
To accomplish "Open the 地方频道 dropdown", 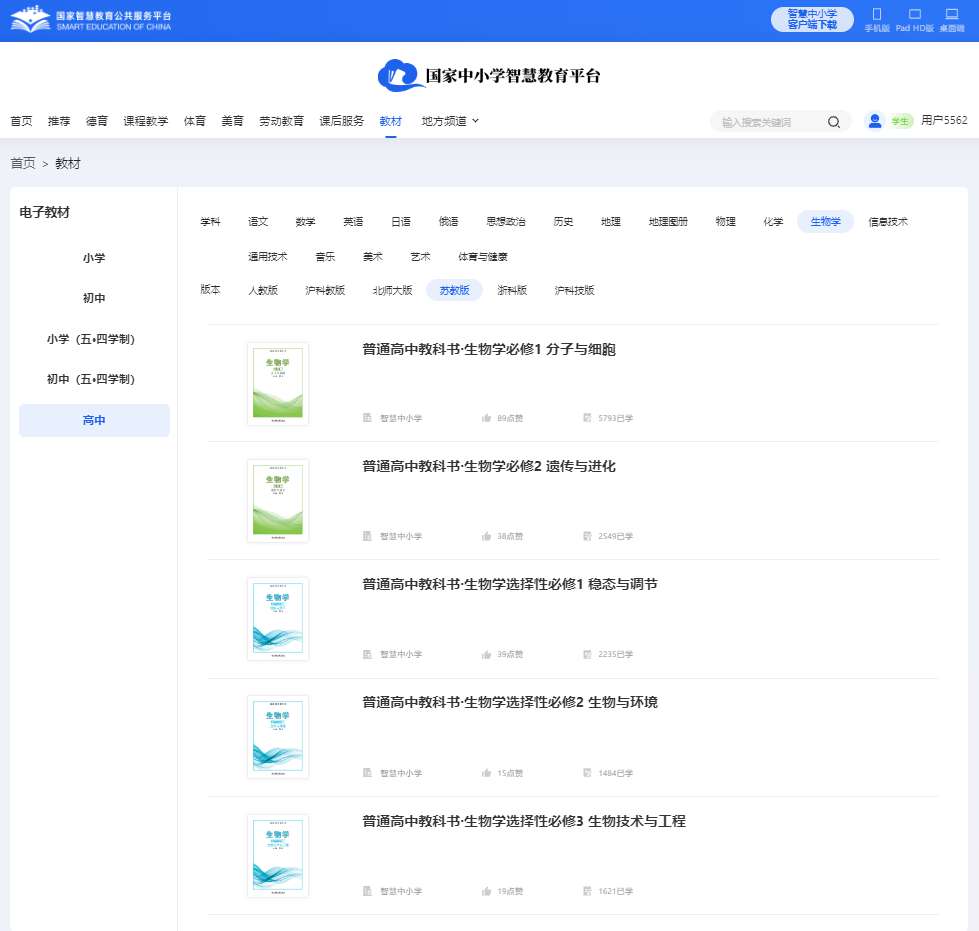I will [x=444, y=121].
